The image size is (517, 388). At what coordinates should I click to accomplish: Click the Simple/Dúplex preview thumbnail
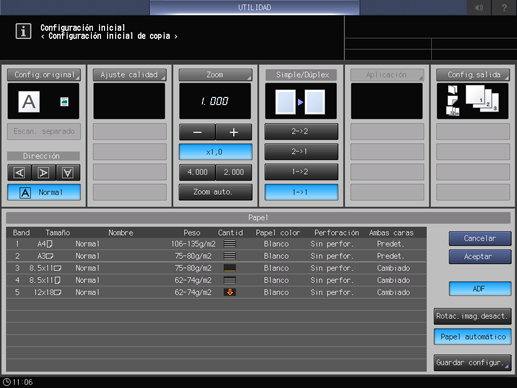[301, 101]
